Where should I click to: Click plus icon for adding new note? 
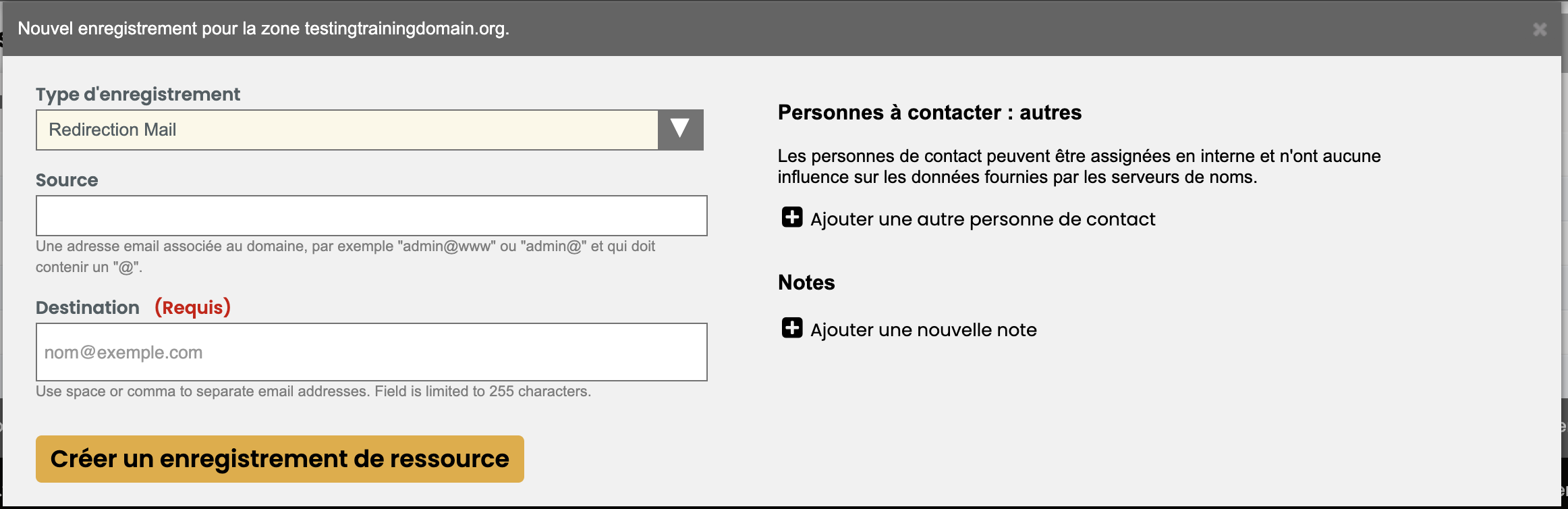pyautogui.click(x=792, y=328)
